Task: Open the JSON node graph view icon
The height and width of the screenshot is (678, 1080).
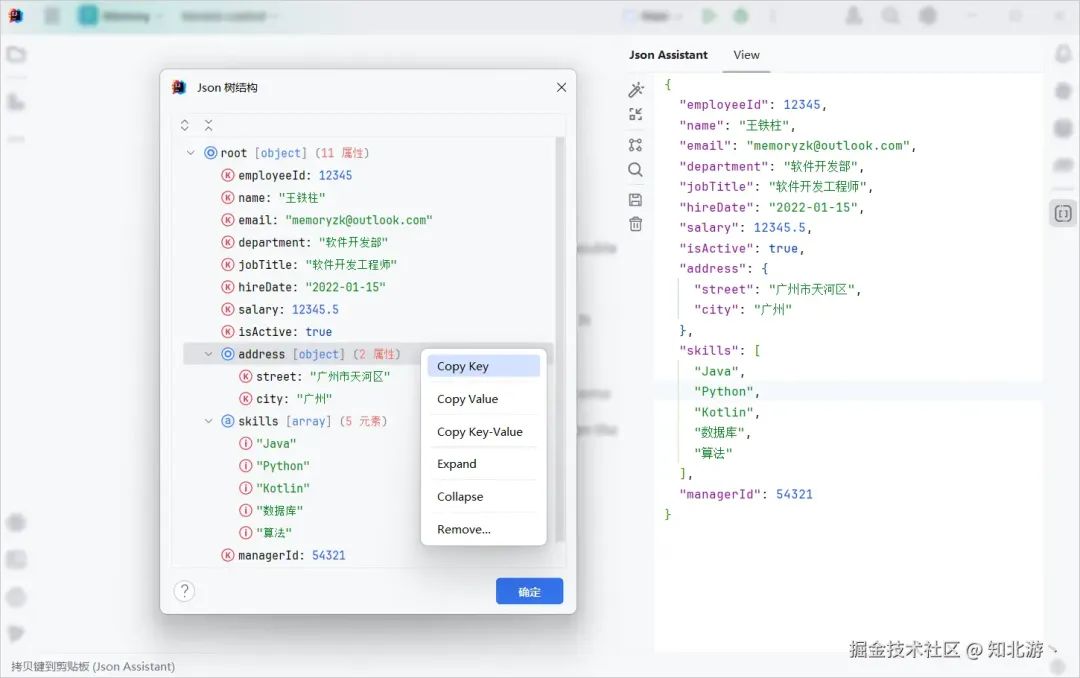Action: tap(636, 143)
